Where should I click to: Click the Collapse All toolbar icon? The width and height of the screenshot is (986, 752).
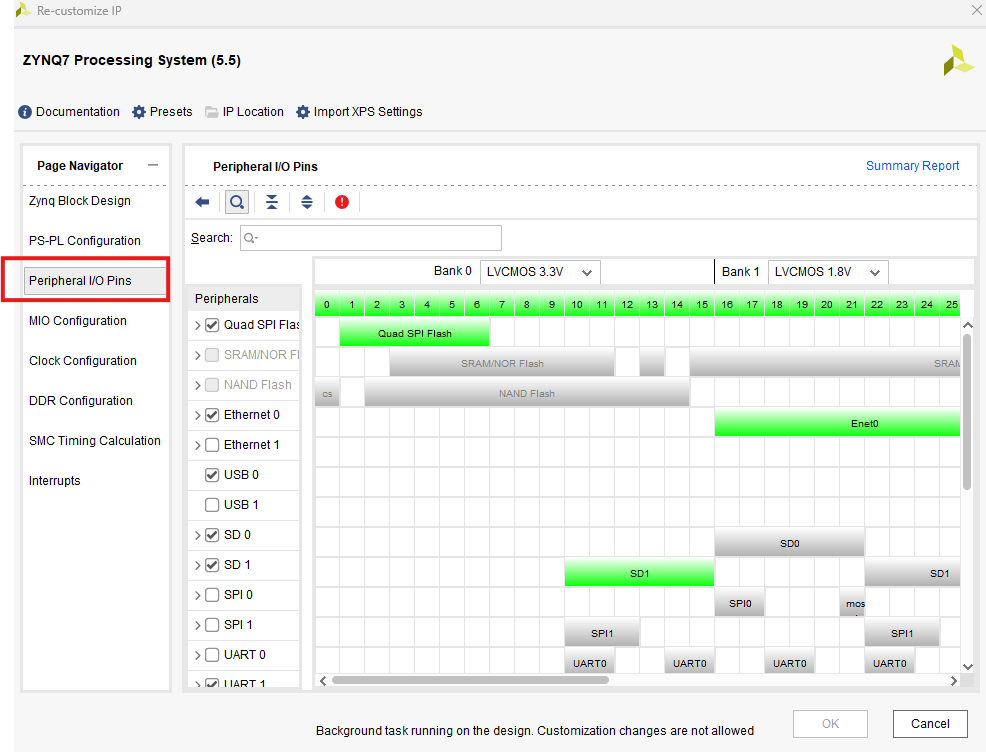coord(272,202)
